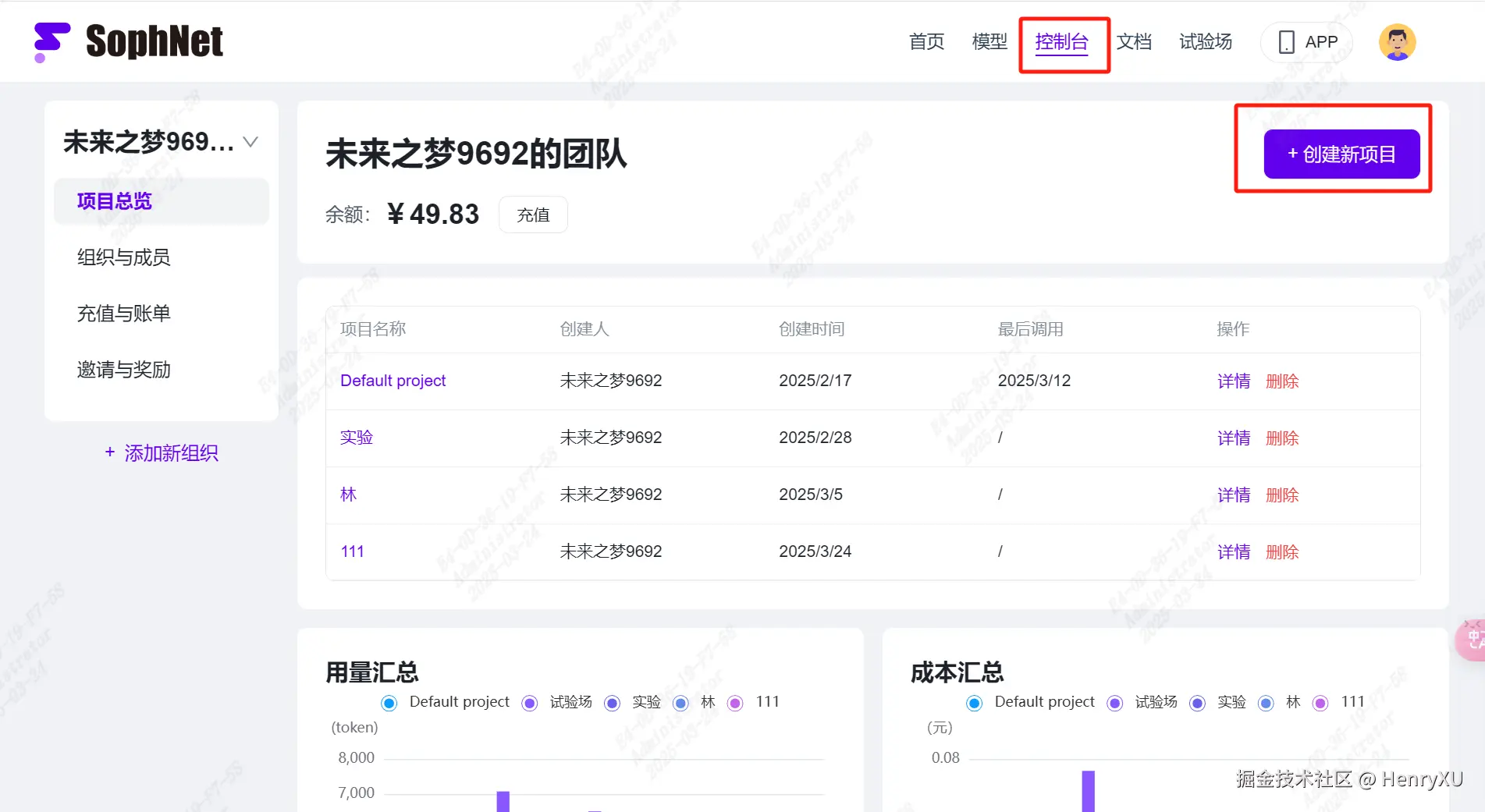Open the 实验 project link
Viewport: 1485px width, 812px height.
357,438
